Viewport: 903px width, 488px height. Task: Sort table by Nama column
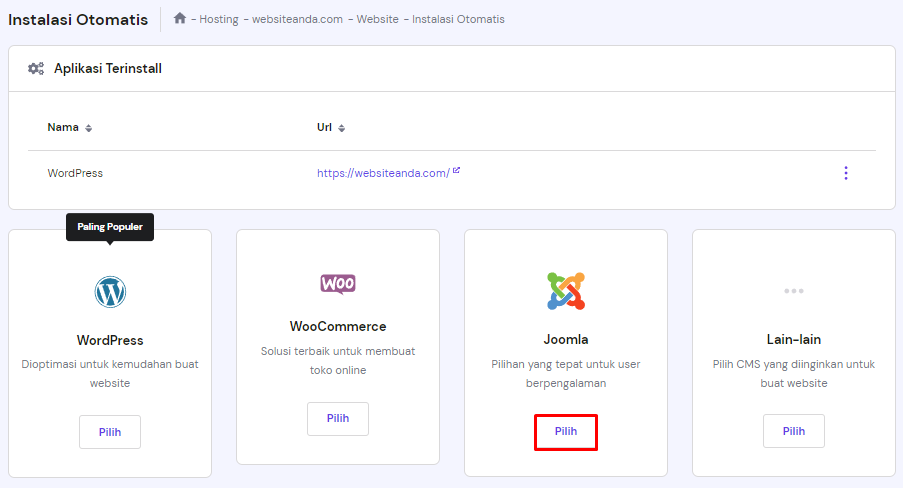click(70, 127)
